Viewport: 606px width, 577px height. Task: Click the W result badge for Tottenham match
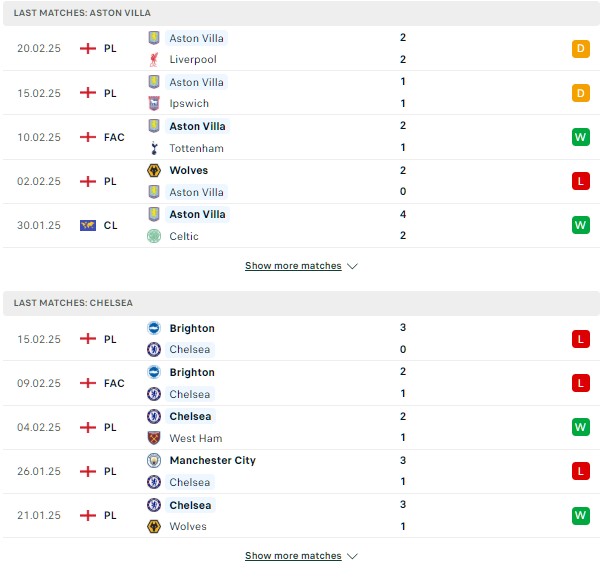coord(580,137)
